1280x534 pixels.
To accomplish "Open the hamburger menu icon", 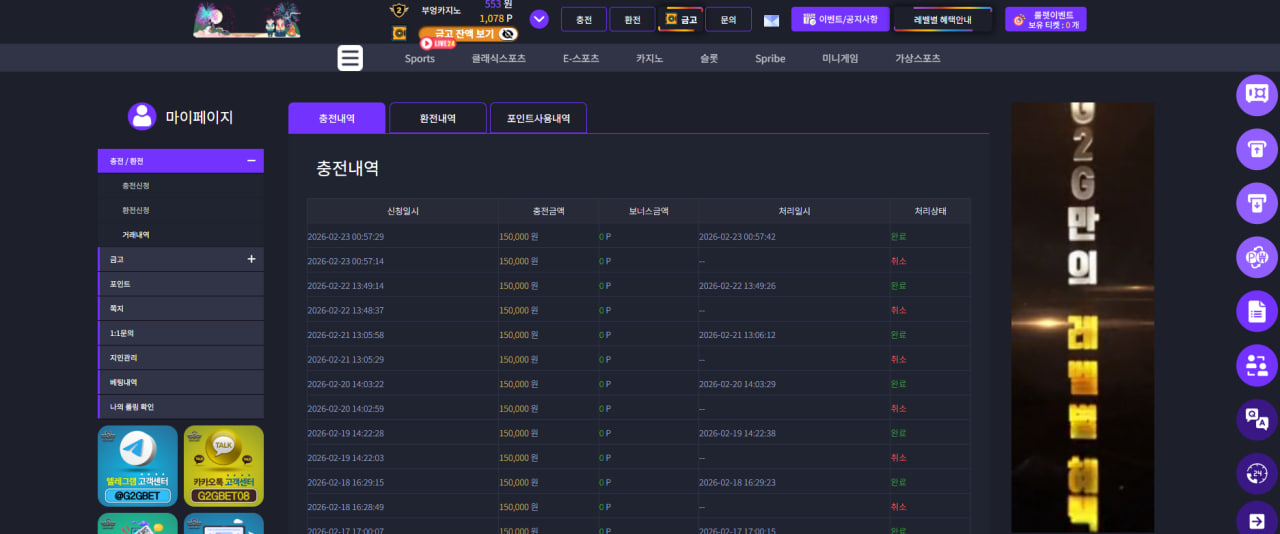I will 350,58.
